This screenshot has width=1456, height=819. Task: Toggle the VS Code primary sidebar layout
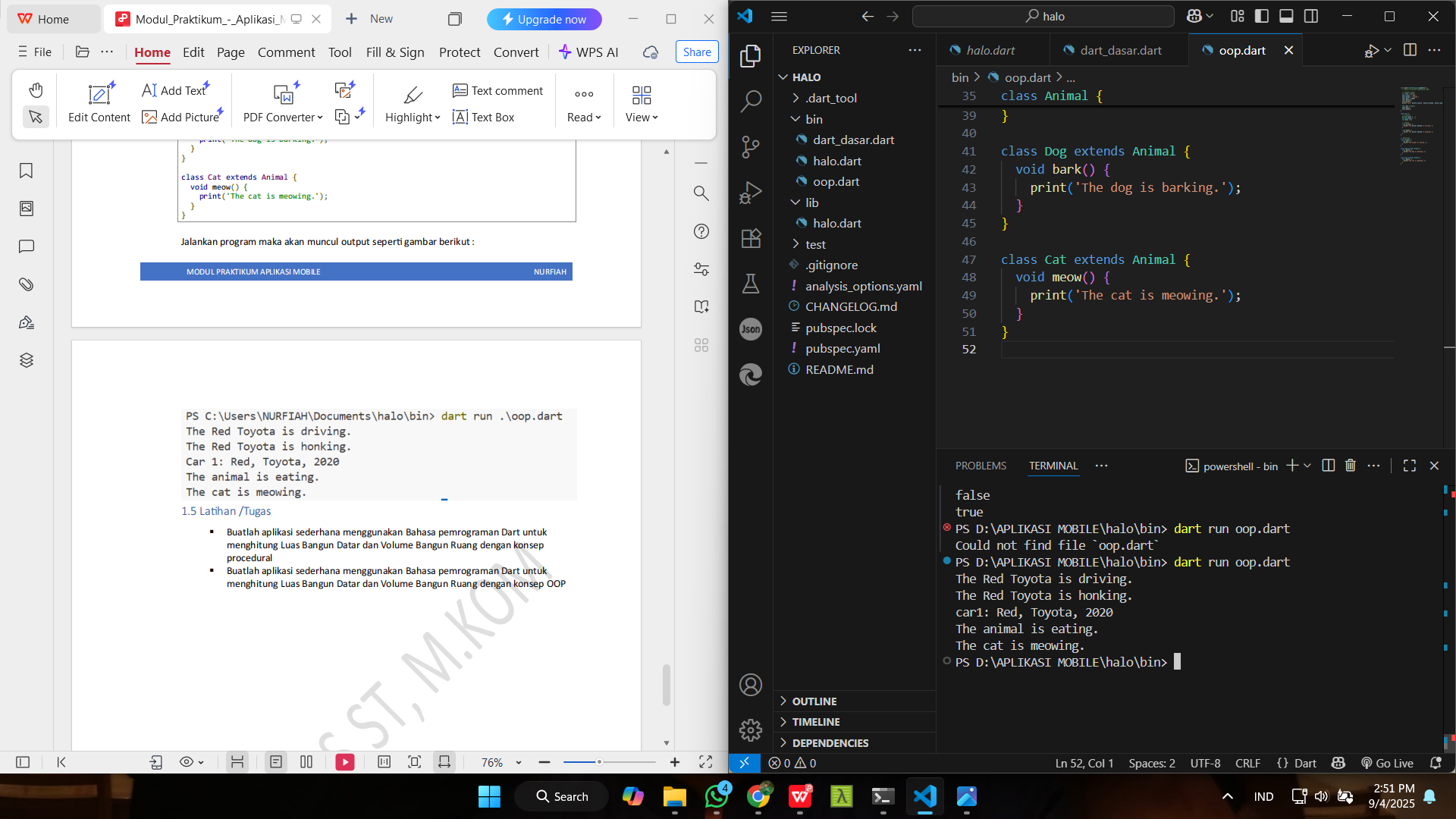click(1262, 16)
